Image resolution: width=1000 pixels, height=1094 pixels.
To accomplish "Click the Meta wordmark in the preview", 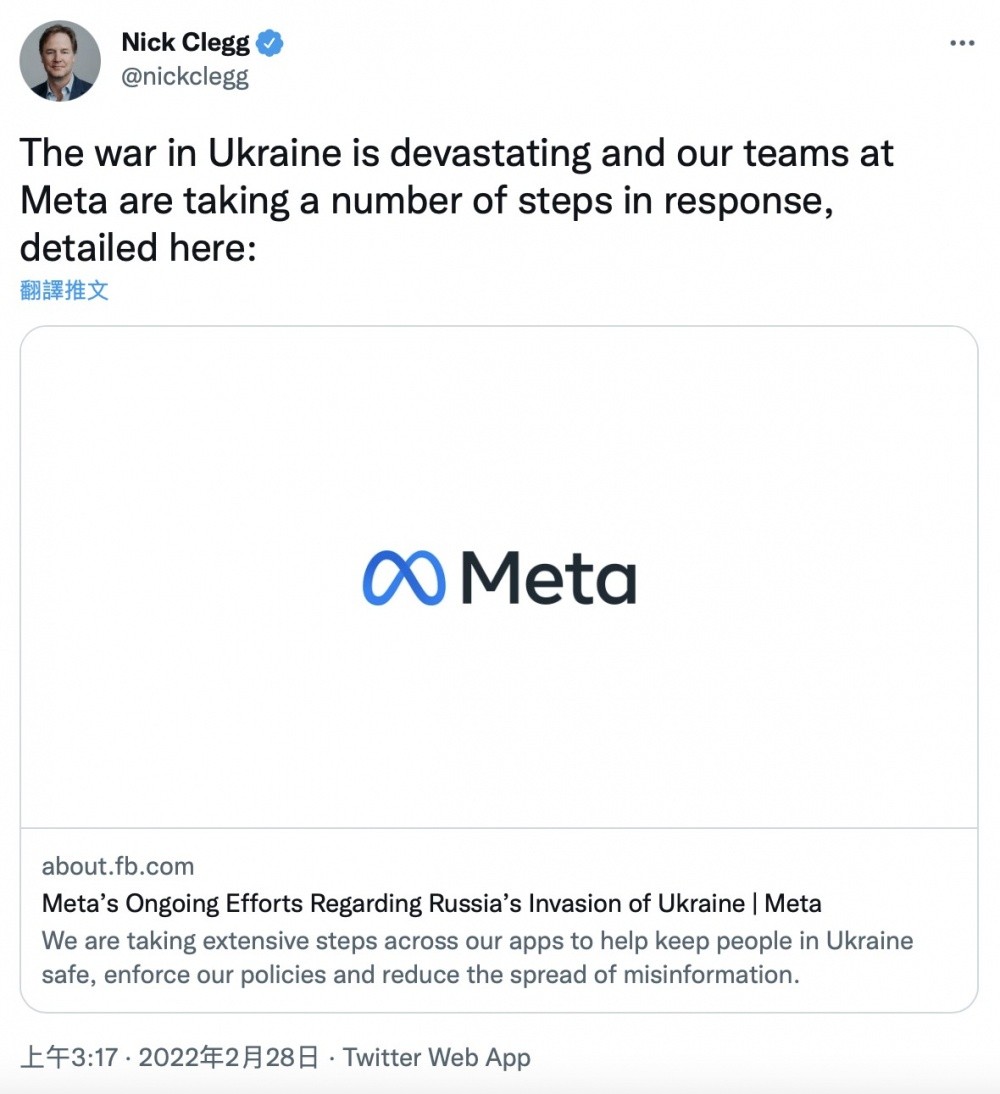I will (x=548, y=577).
